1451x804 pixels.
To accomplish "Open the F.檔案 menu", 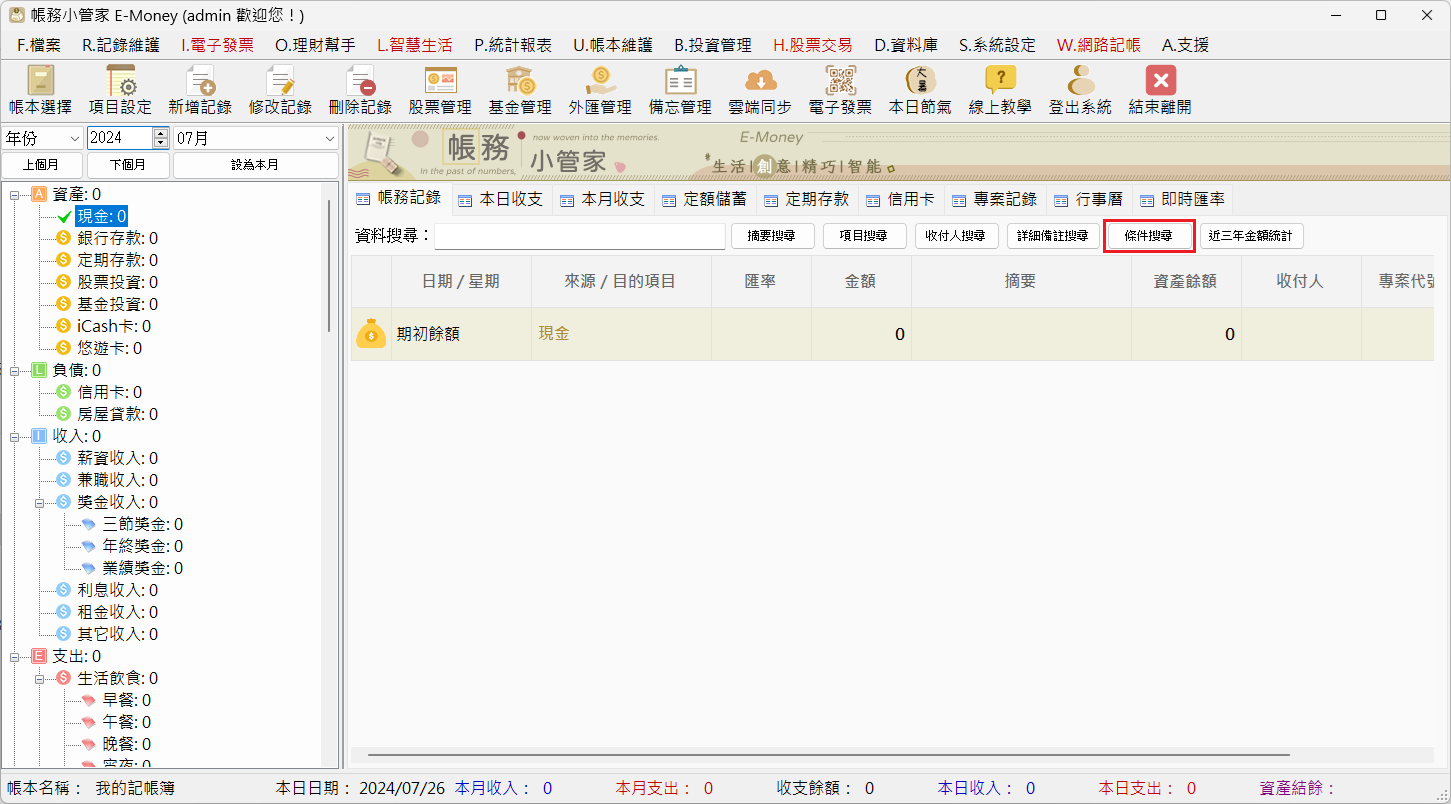I will pyautogui.click(x=39, y=45).
